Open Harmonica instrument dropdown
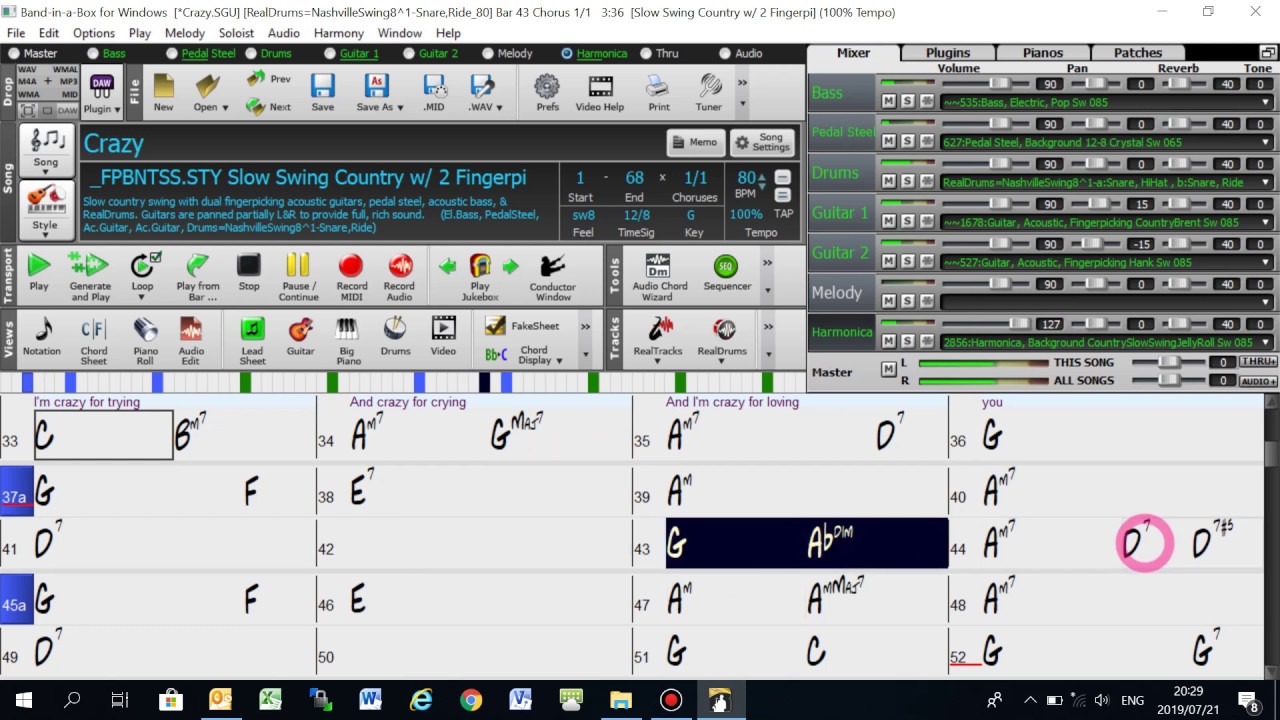The image size is (1280, 720). pos(1265,342)
